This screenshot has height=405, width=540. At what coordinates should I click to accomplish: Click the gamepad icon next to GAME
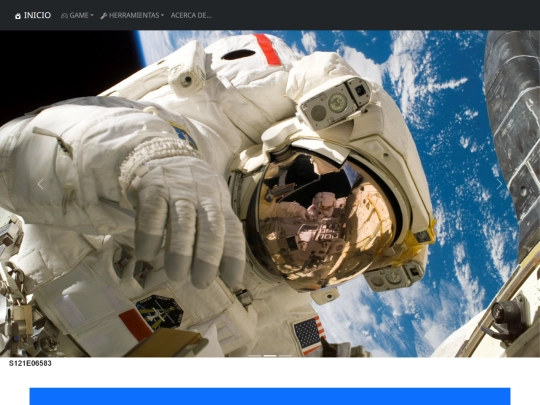tap(64, 15)
